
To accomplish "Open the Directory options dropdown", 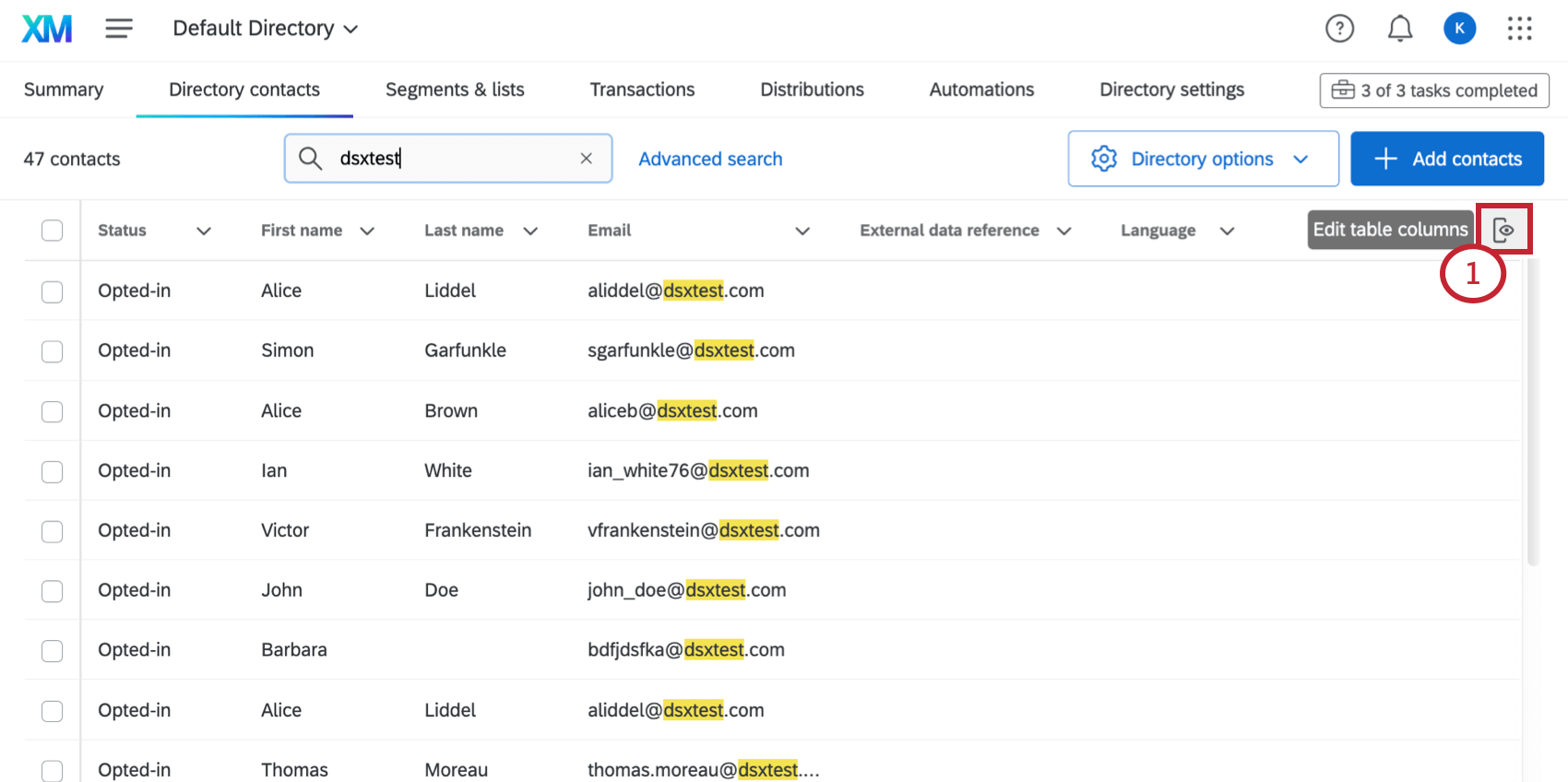I will 1203,159.
